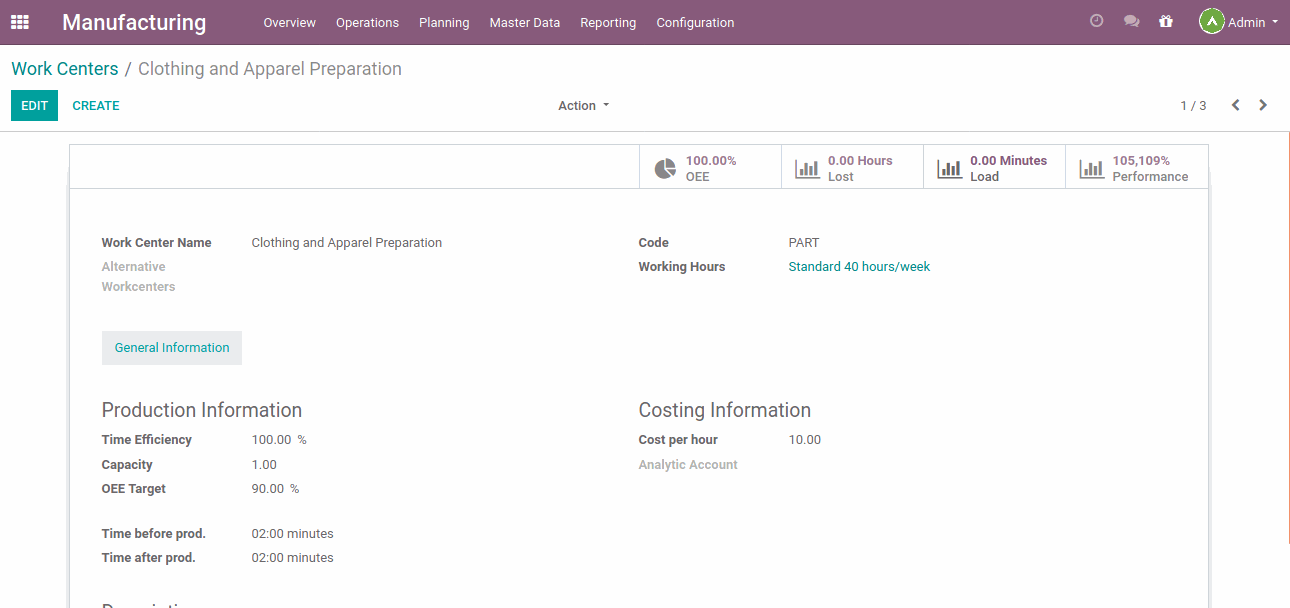Open the chat conversations icon
The image size is (1290, 608).
pyautogui.click(x=1131, y=21)
